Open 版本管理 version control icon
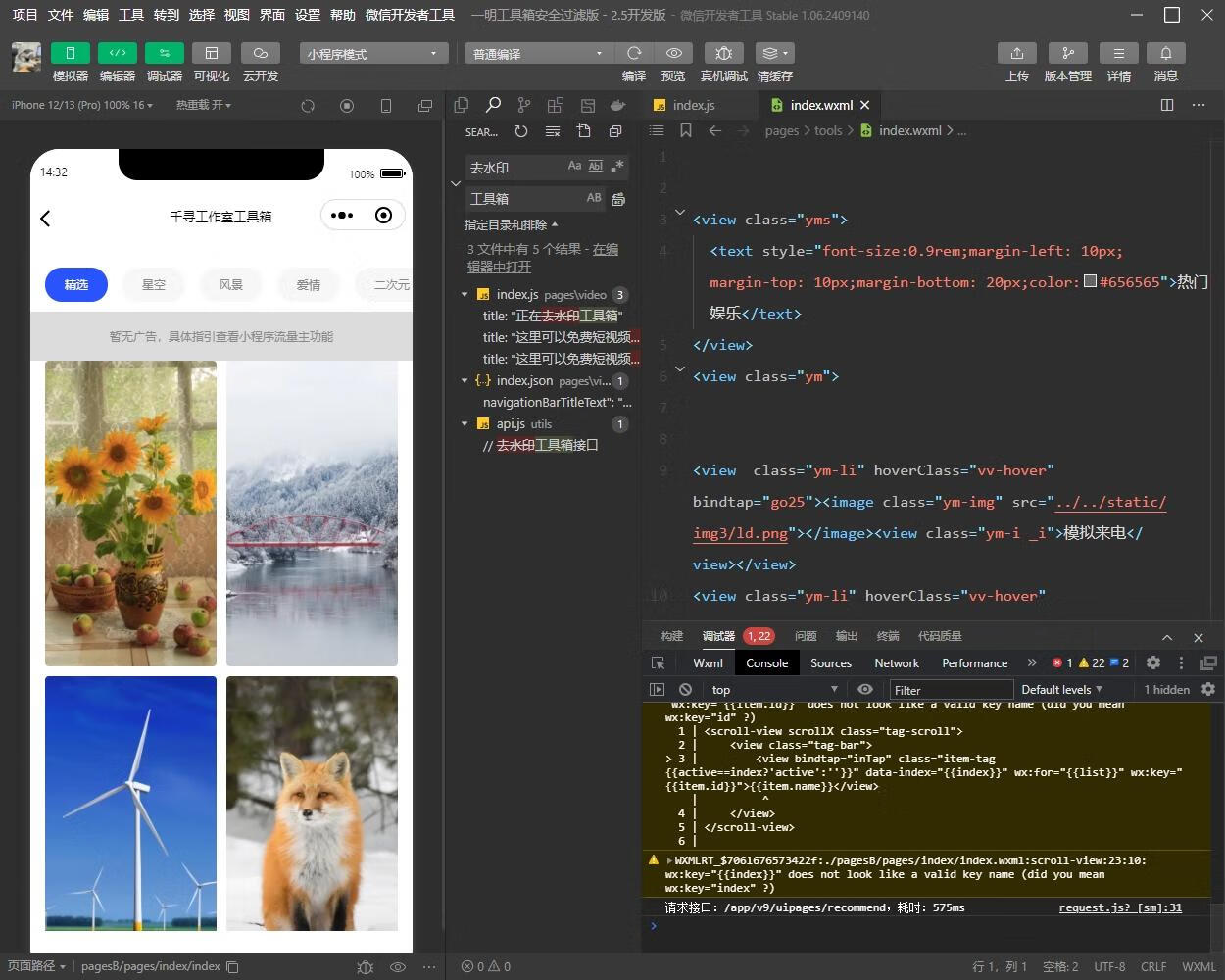 (1067, 53)
